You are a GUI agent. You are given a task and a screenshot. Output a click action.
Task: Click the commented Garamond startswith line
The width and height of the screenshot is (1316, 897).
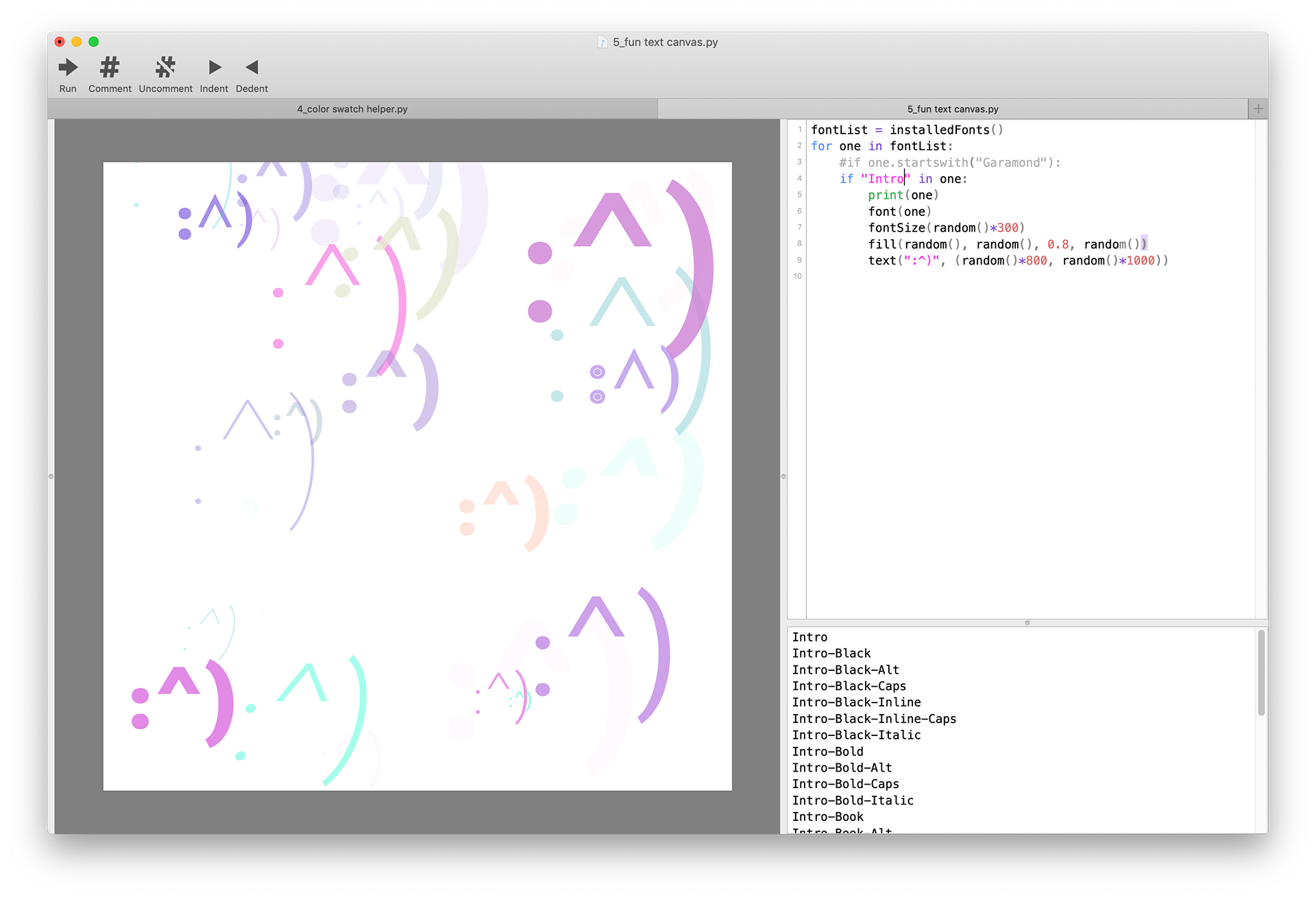pos(949,163)
